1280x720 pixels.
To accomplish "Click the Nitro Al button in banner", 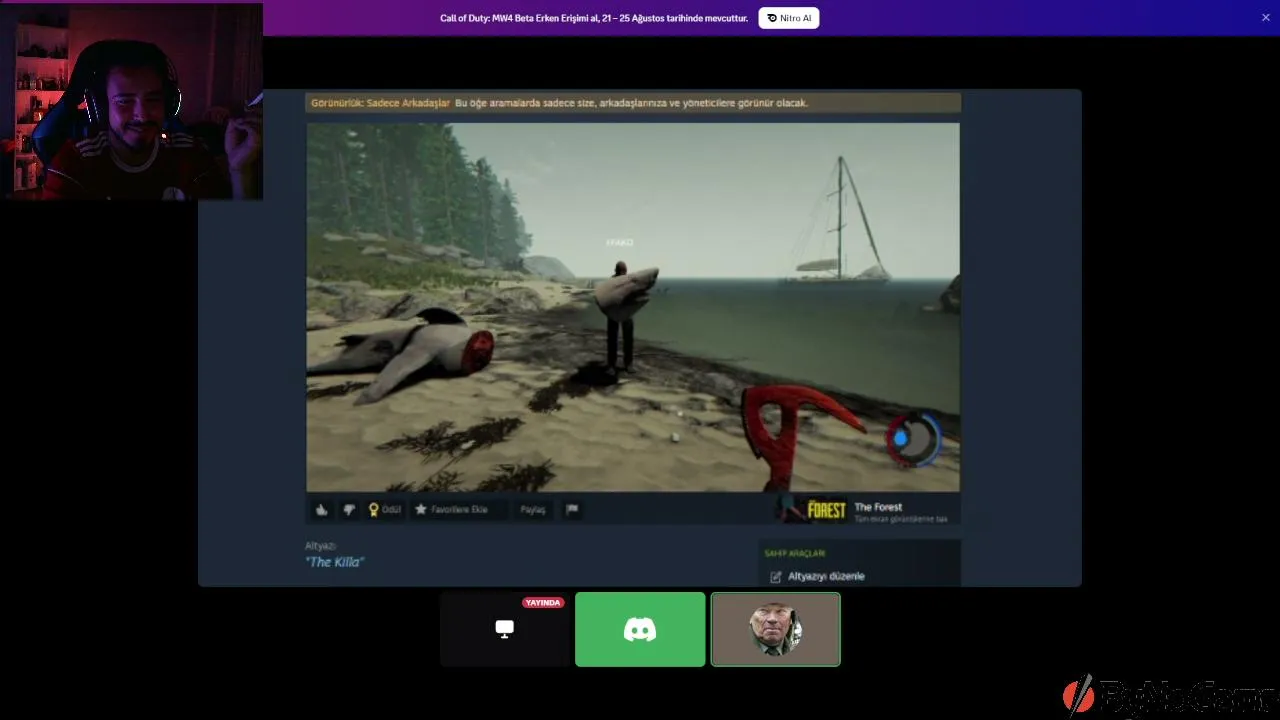I will [789, 18].
